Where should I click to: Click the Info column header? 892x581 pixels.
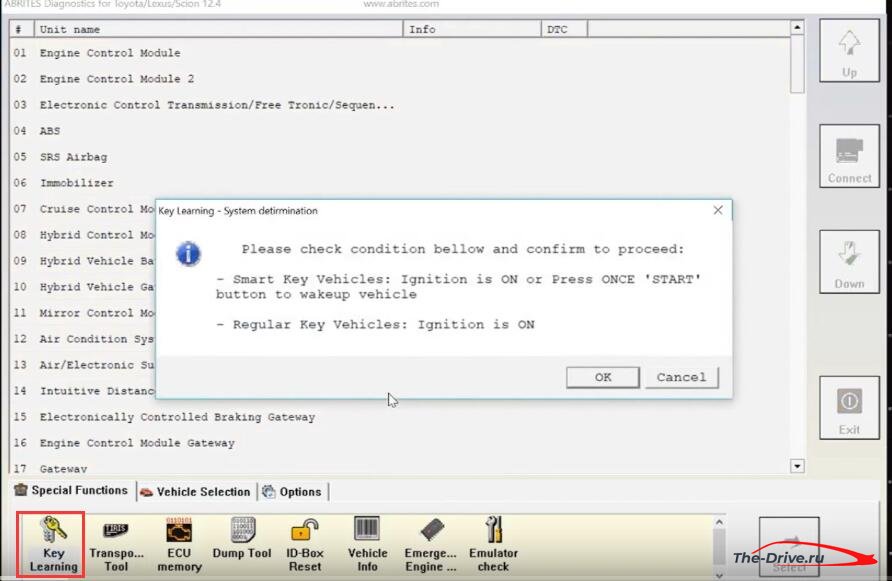pos(472,29)
